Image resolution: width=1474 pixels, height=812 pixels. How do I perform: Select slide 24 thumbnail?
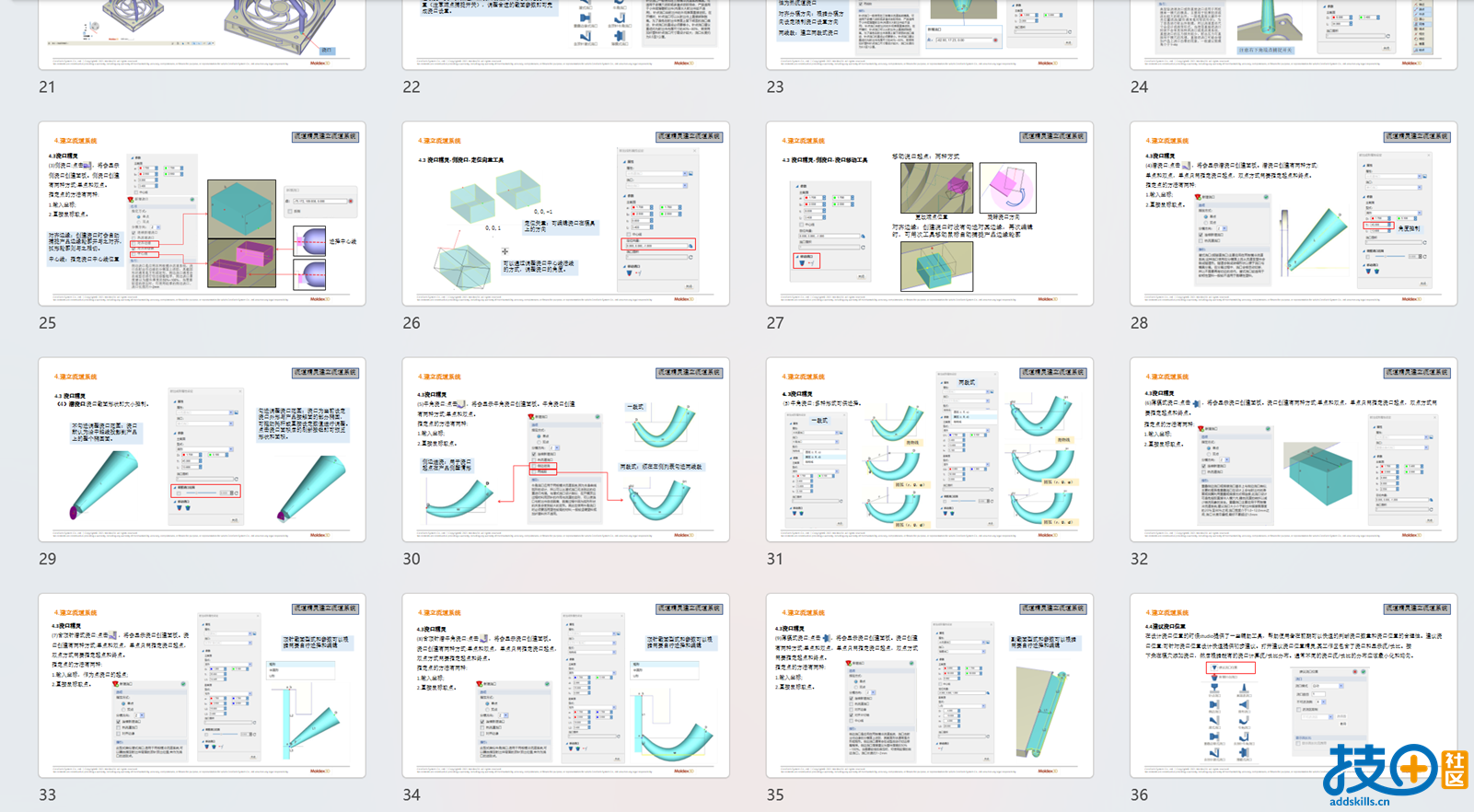click(1293, 34)
